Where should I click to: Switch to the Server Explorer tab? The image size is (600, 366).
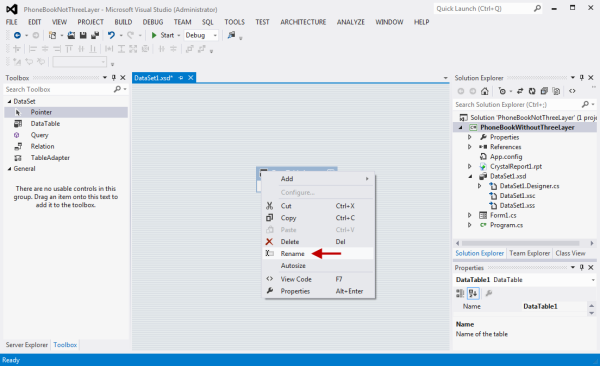(27, 345)
